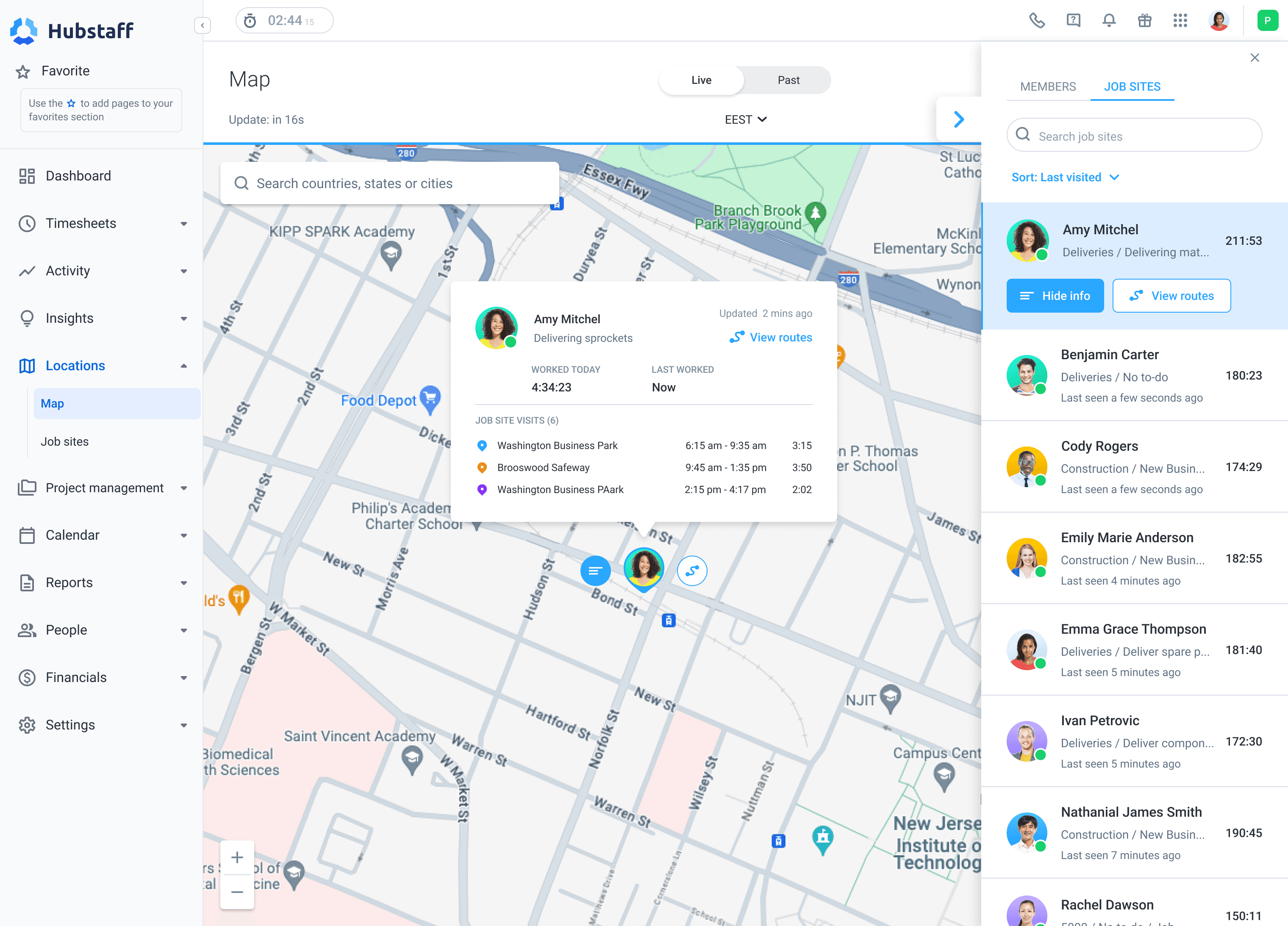The height and width of the screenshot is (926, 1288).
Task: Switch to the MEMBERS tab
Action: [1048, 86]
